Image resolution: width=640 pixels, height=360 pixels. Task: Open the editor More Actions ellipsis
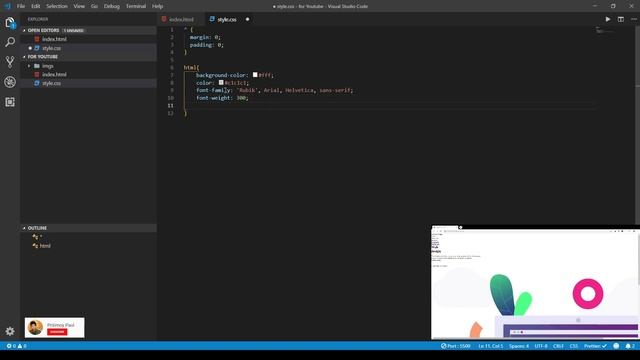pos(633,19)
